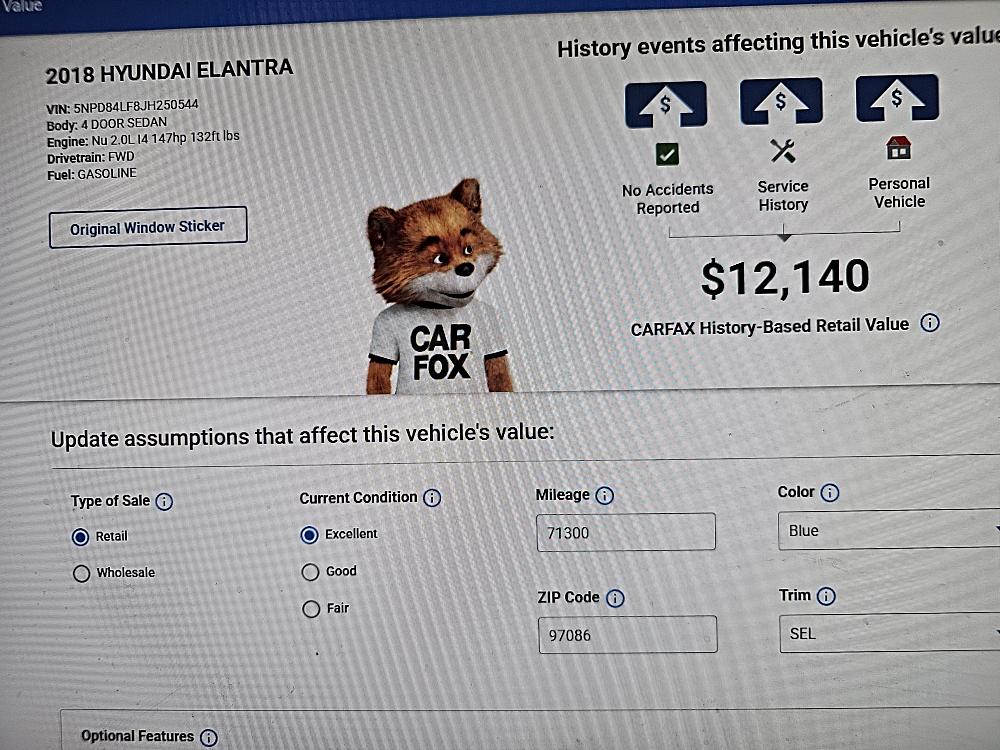Select the Retail sale type
The image size is (1000, 750).
[x=81, y=537]
